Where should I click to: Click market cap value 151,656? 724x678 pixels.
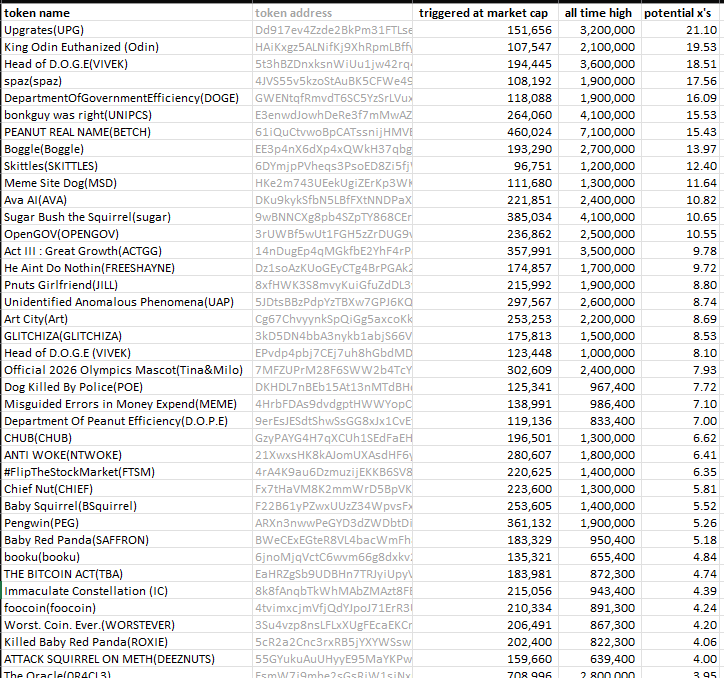pyautogui.click(x=485, y=30)
